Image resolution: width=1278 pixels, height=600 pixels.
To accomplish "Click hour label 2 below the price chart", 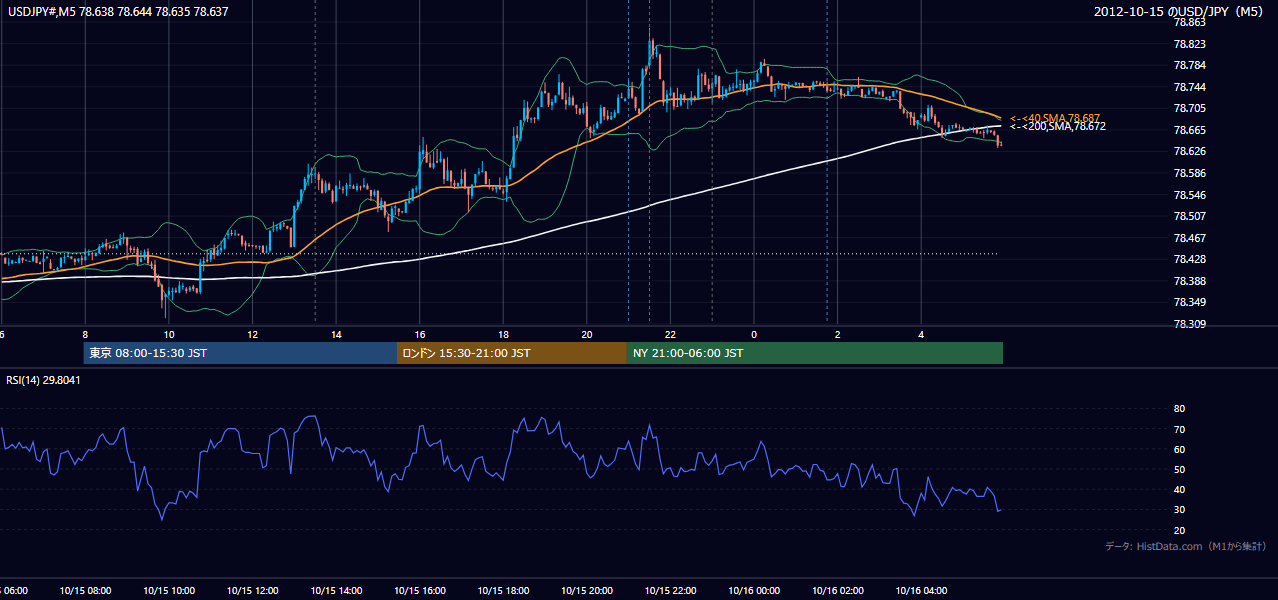I will pos(838,335).
